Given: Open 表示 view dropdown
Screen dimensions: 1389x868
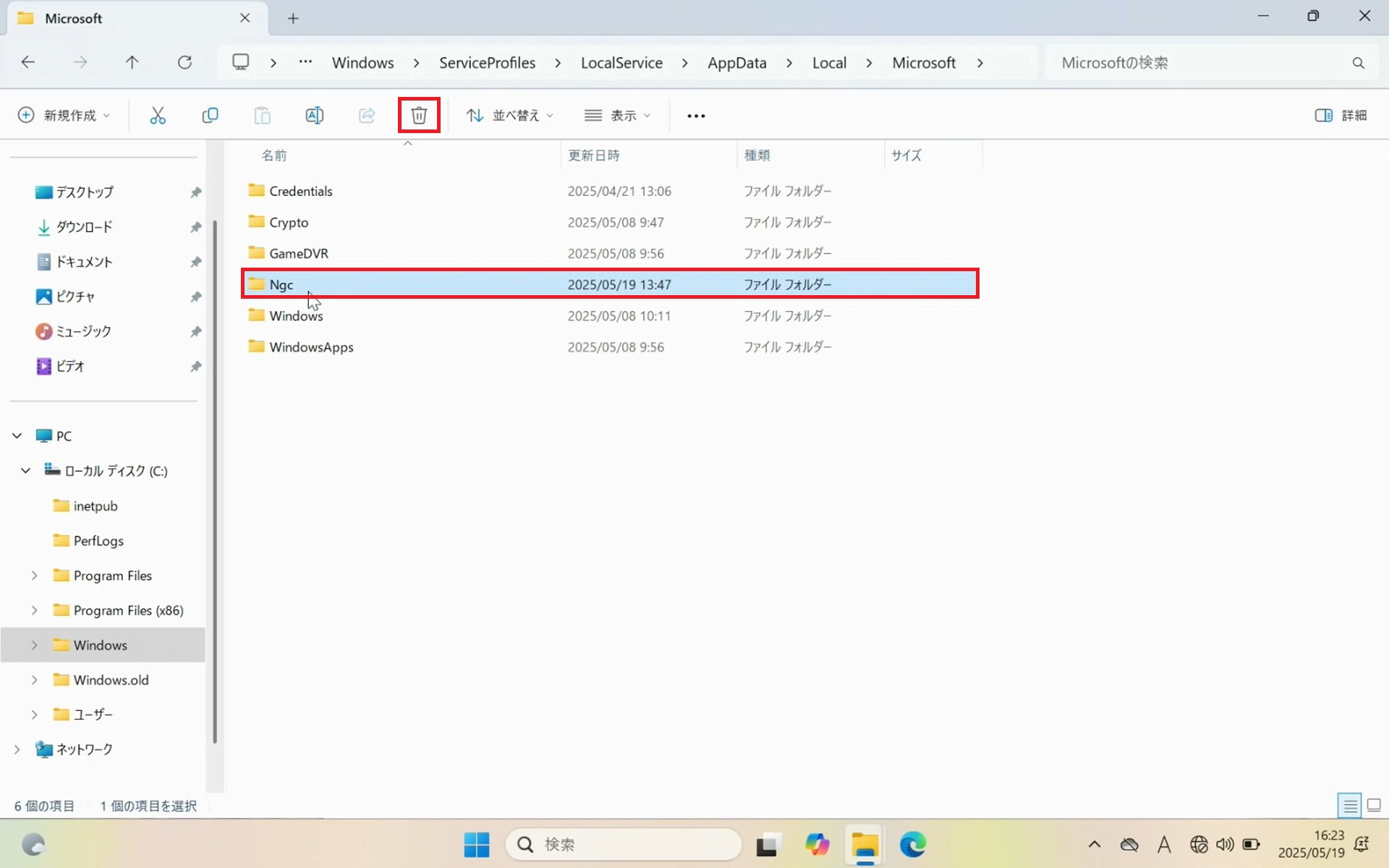Looking at the screenshot, I should [617, 115].
